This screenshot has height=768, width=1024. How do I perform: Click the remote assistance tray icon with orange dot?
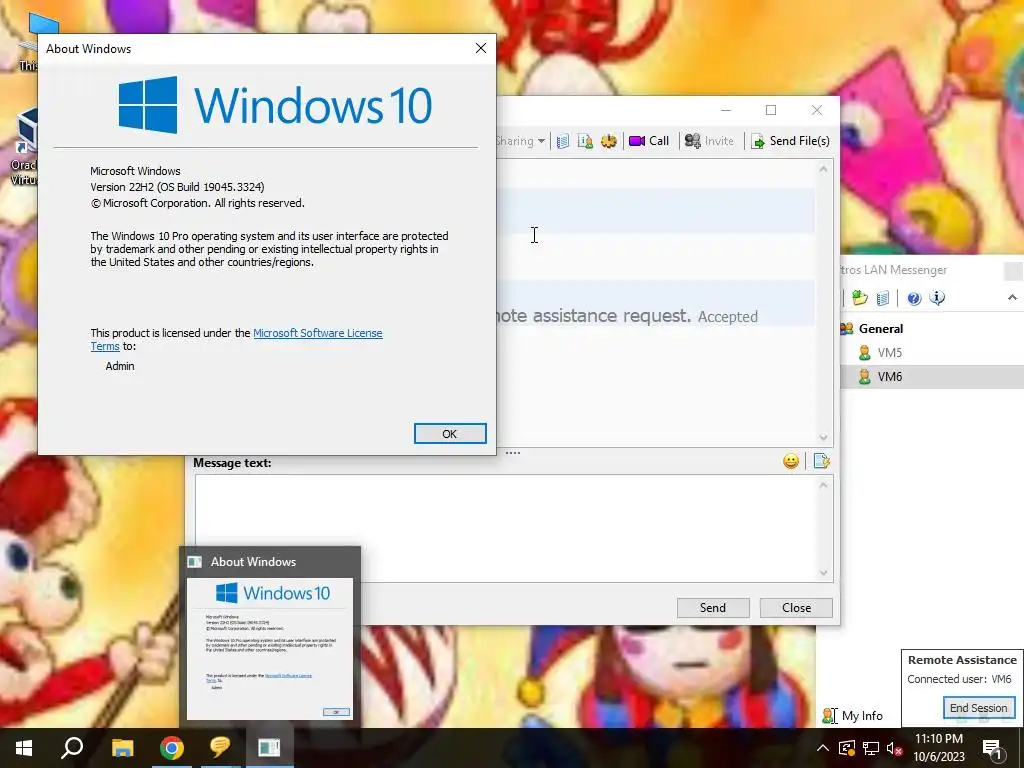click(x=847, y=748)
